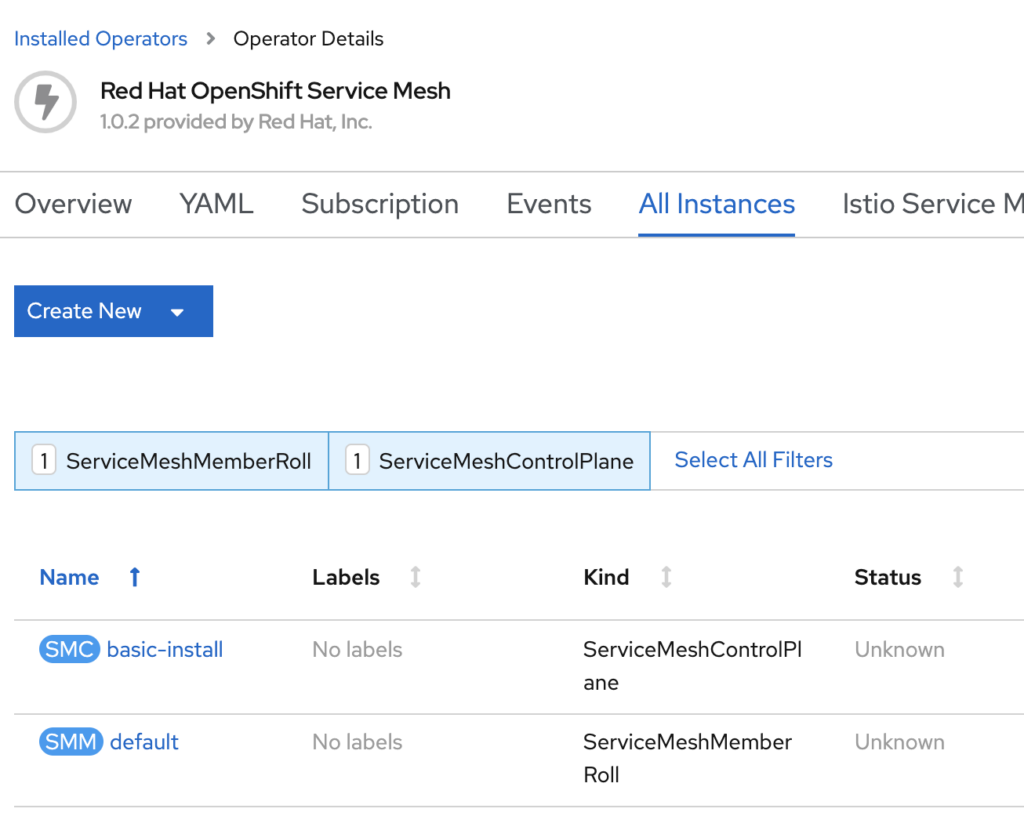Open the All Instances tab
The image size is (1024, 834).
[716, 204]
